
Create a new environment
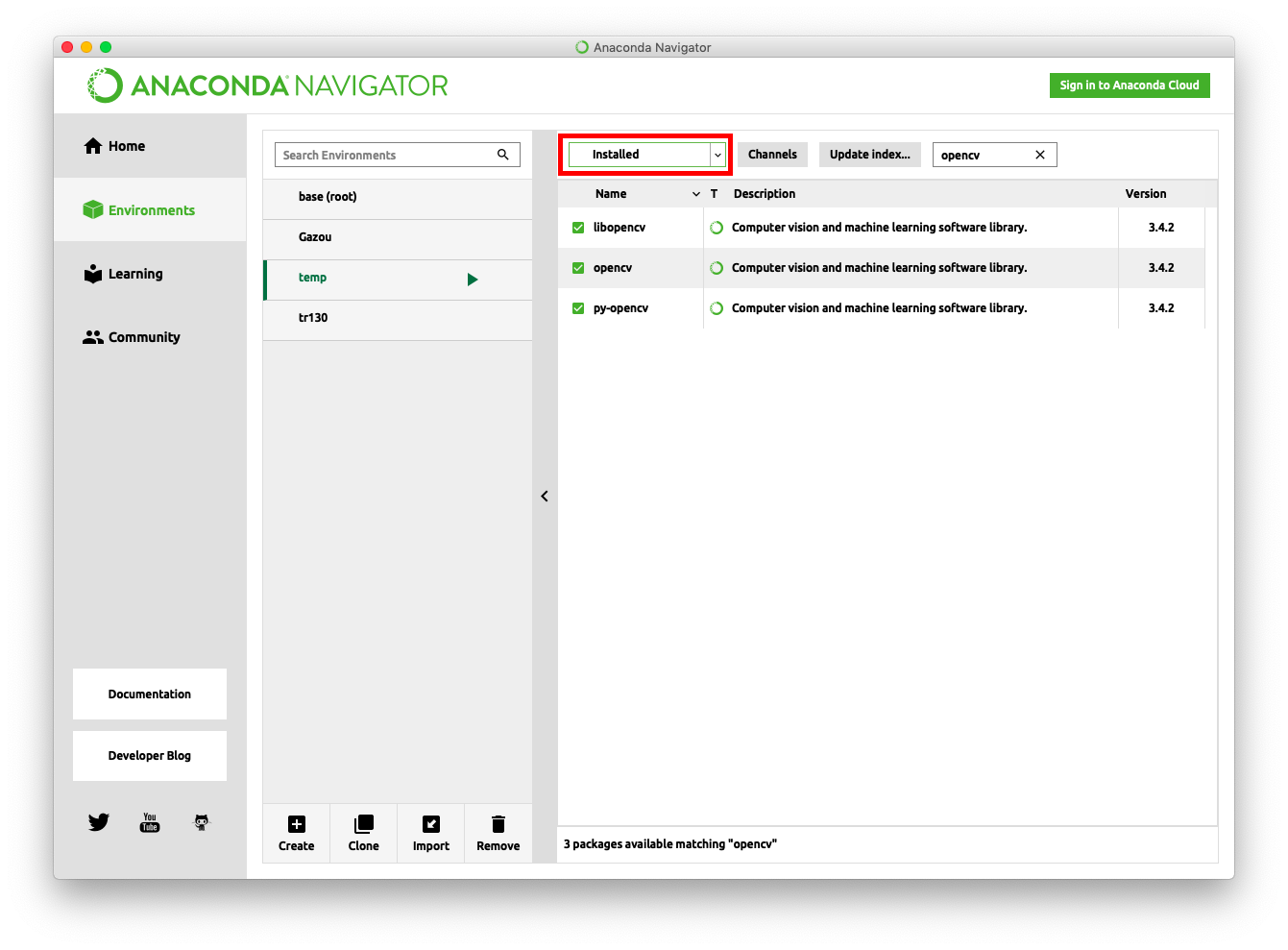[297, 833]
